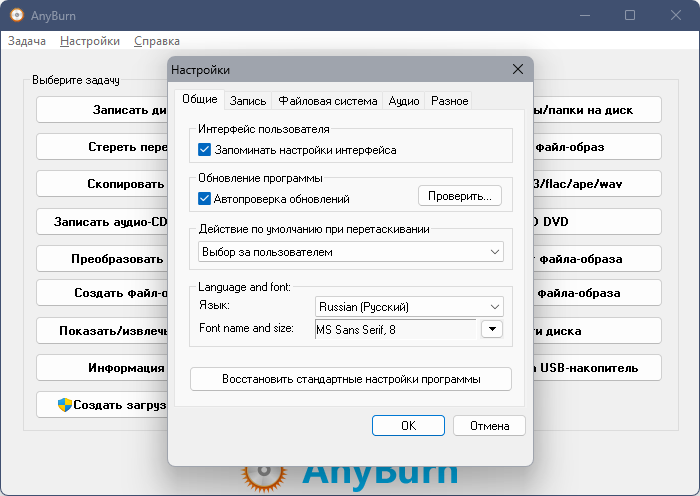700x496 pixels.
Task: Confirm settings with OK
Action: (408, 425)
